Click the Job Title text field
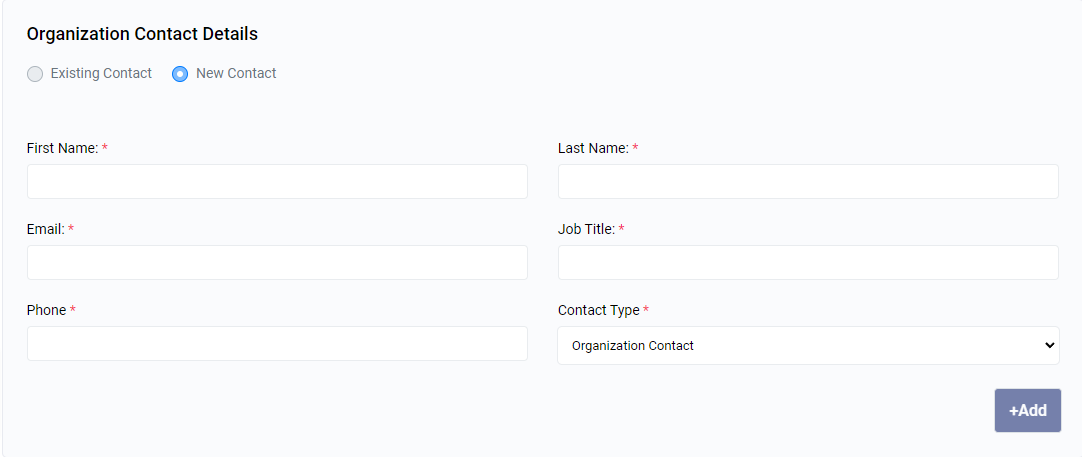This screenshot has width=1082, height=457. tap(808, 263)
